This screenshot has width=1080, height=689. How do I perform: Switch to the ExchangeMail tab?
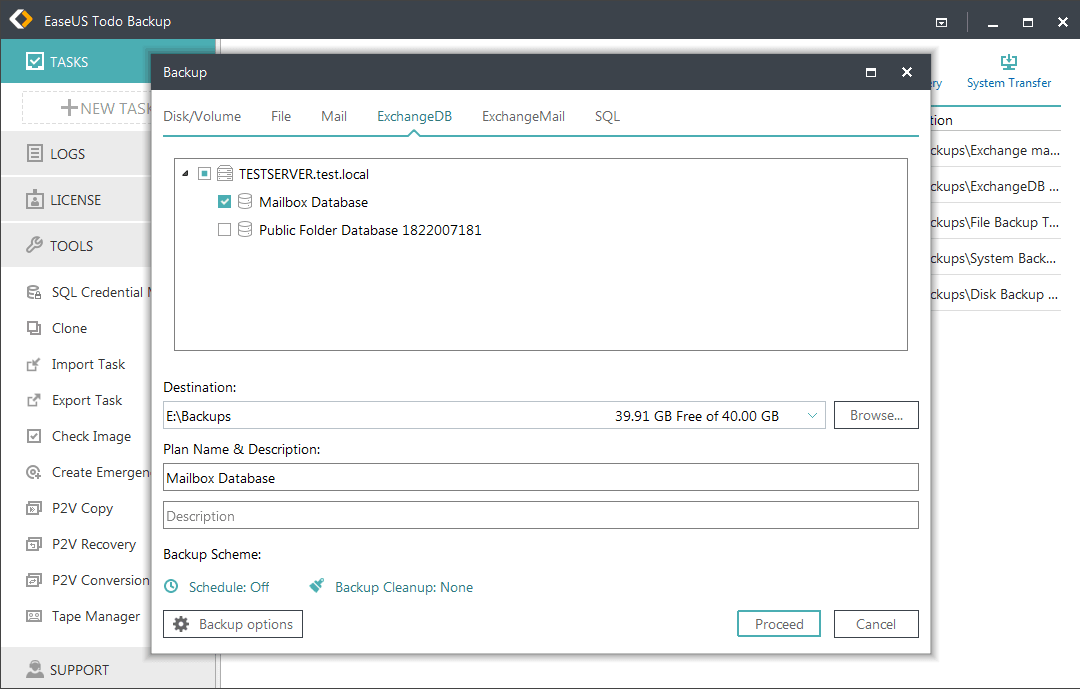tap(523, 116)
